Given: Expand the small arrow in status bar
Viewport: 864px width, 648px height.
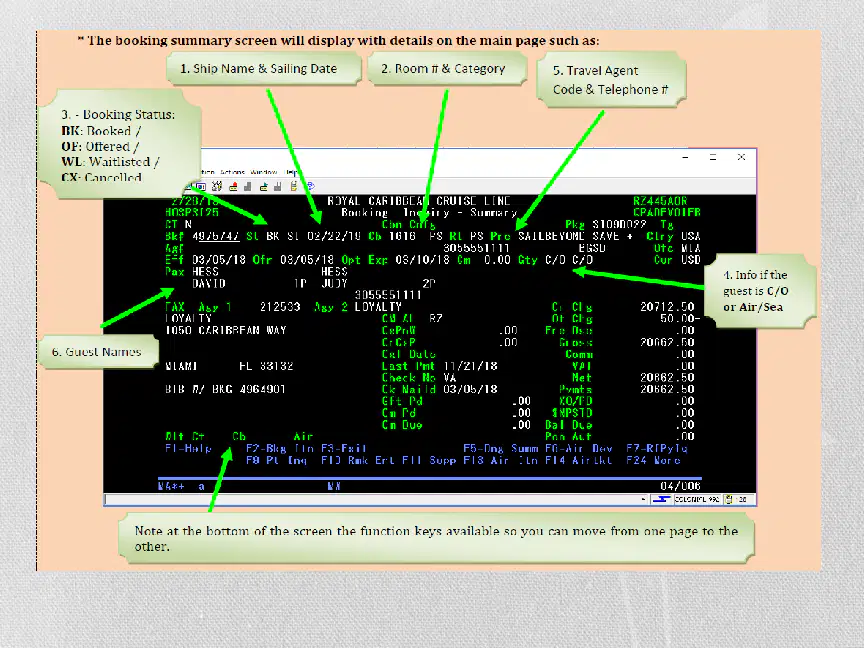Looking at the screenshot, I should point(643,499).
